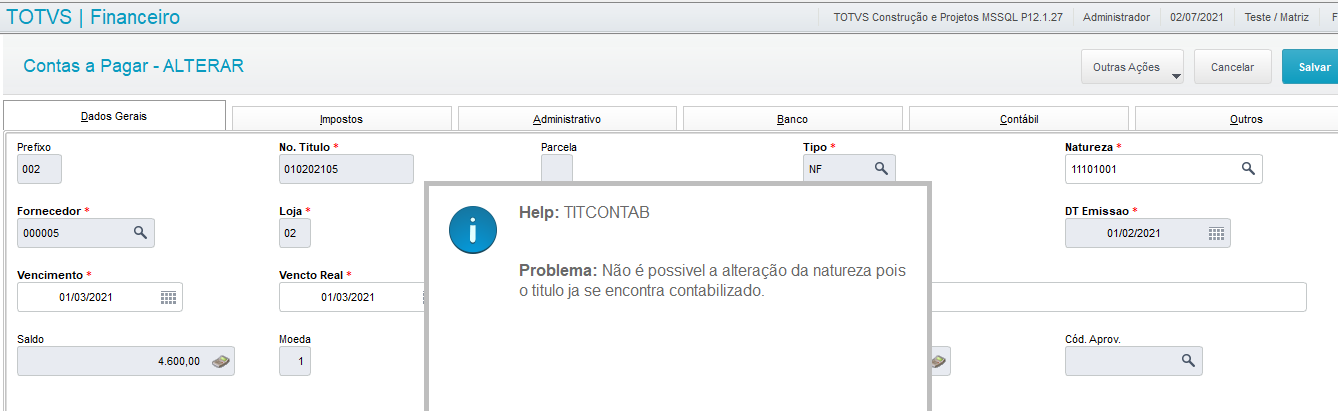Open the Administrativo tab
This screenshot has width=1338, height=411.
[567, 119]
